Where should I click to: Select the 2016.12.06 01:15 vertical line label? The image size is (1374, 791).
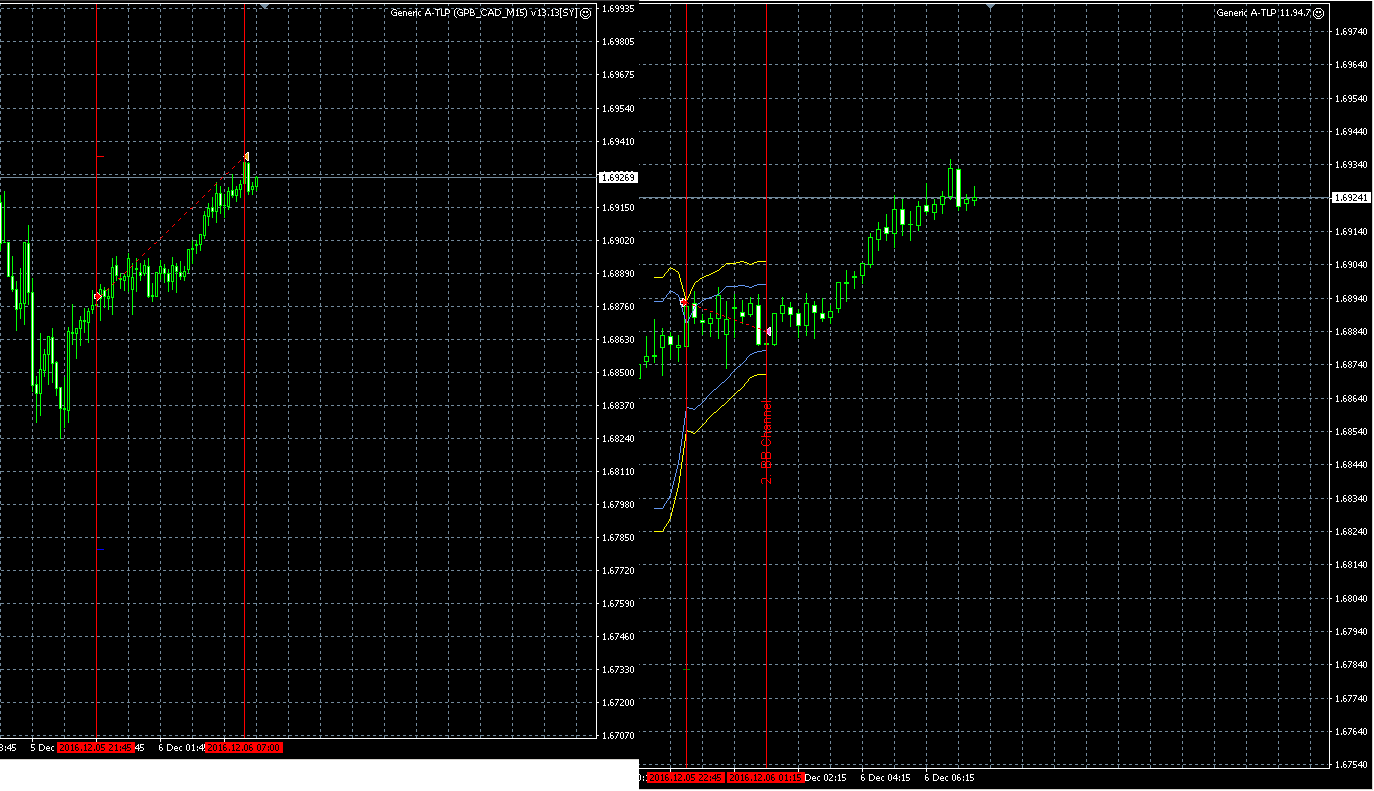(x=767, y=777)
